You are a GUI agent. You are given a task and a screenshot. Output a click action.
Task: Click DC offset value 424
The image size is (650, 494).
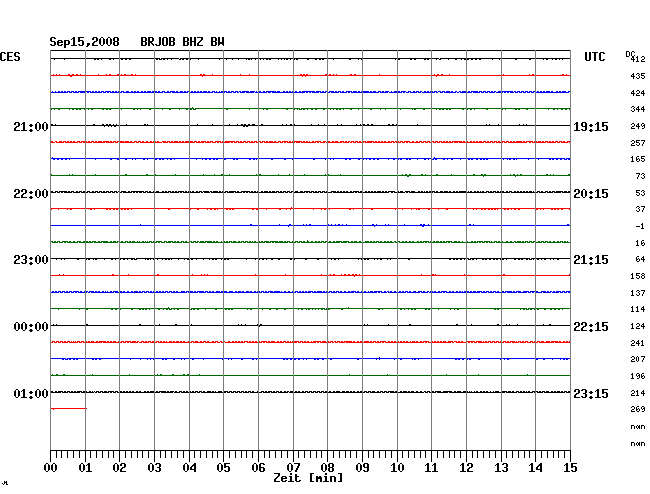638,93
